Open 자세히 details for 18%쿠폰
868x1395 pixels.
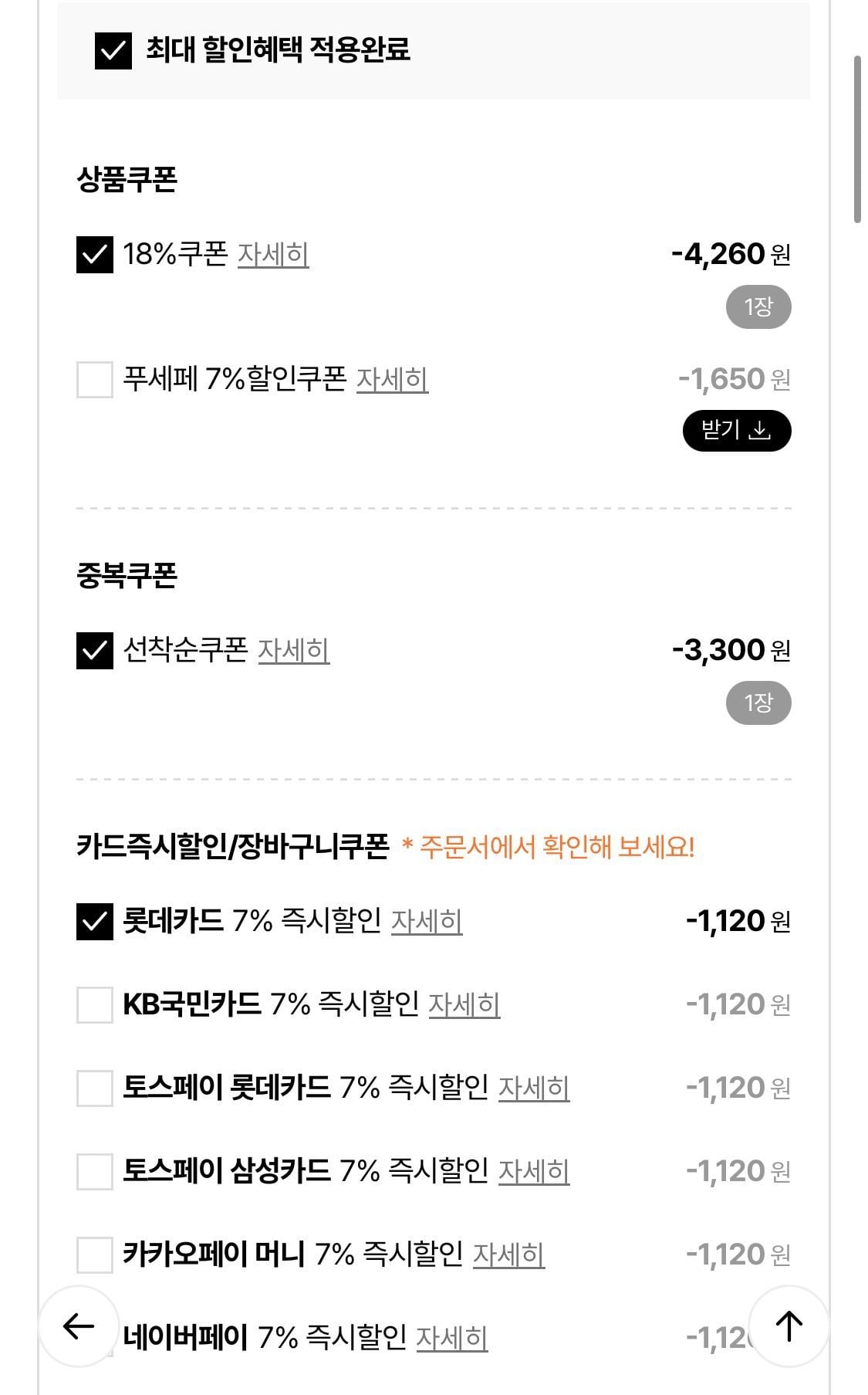273,255
